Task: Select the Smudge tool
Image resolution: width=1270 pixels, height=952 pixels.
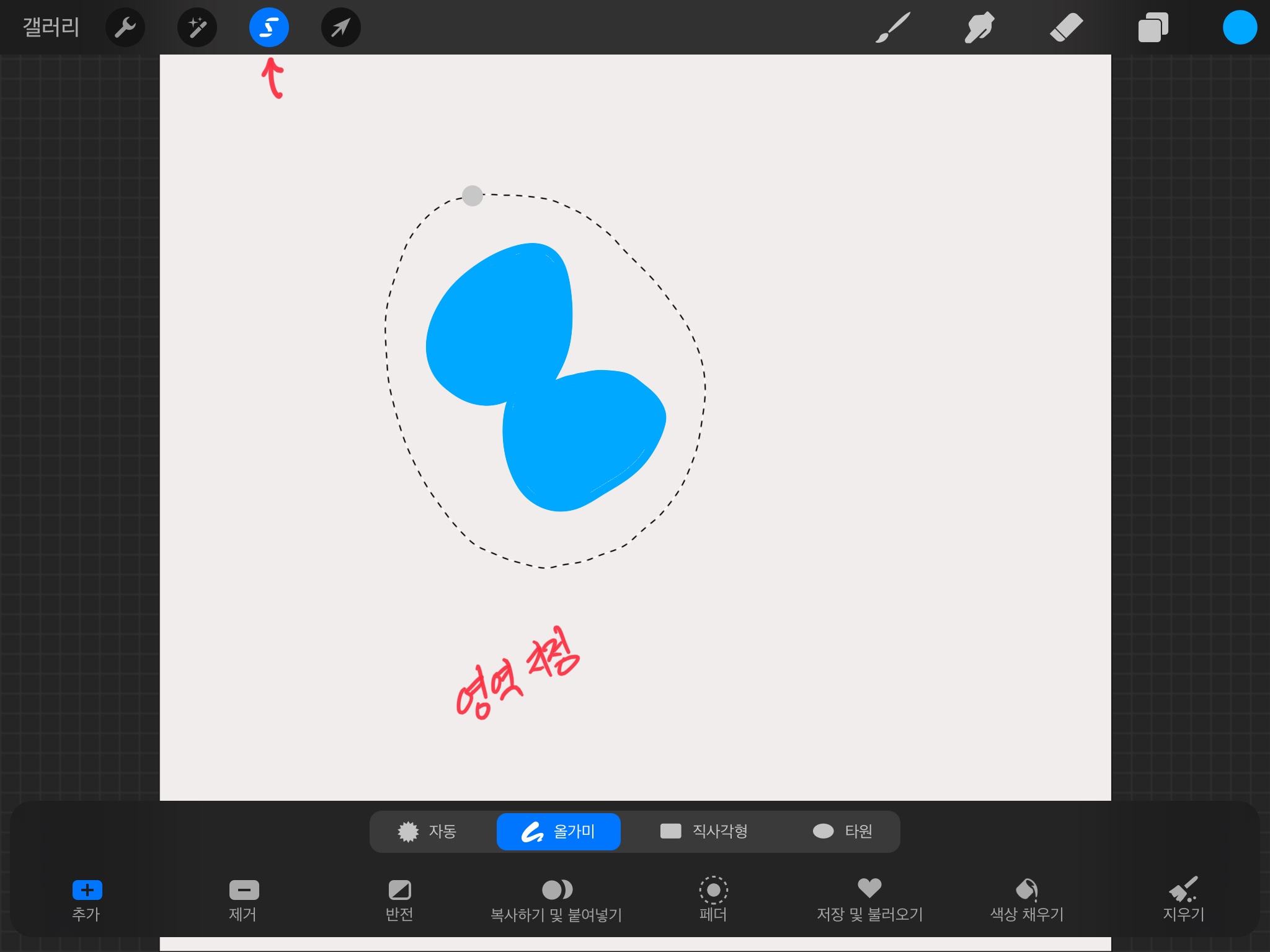Action: tap(979, 27)
